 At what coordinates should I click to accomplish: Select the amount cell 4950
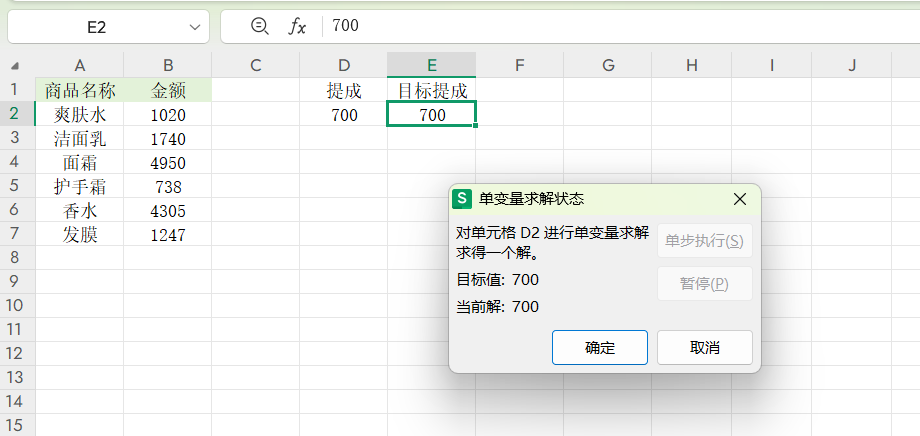pos(168,163)
